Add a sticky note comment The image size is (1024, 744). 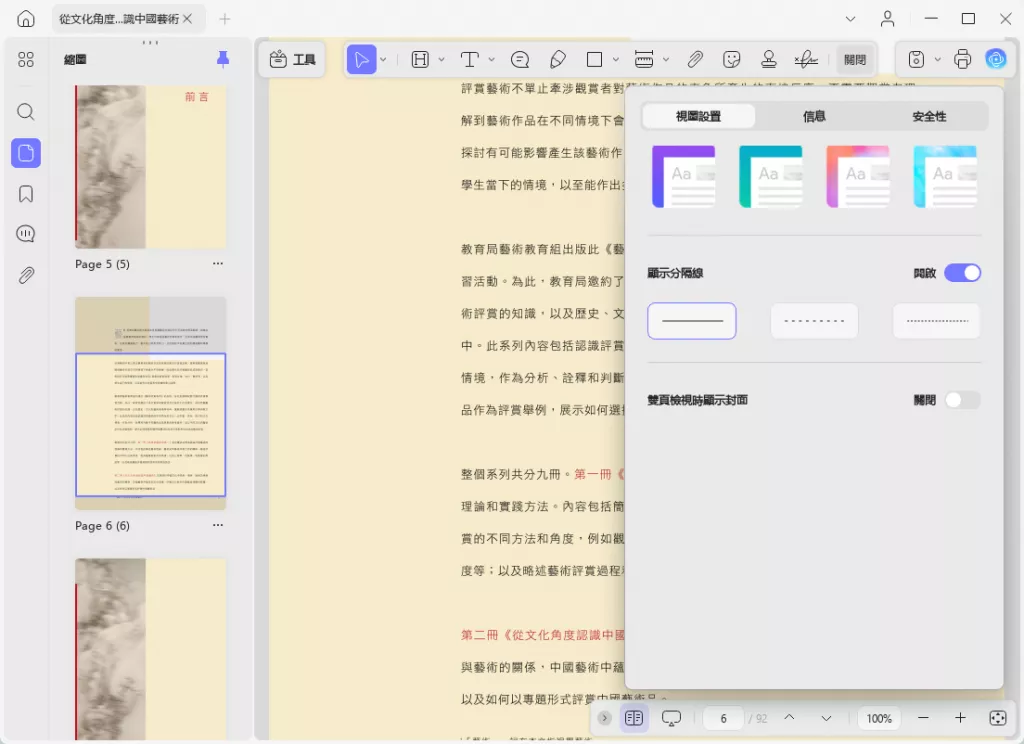pyautogui.click(x=520, y=60)
